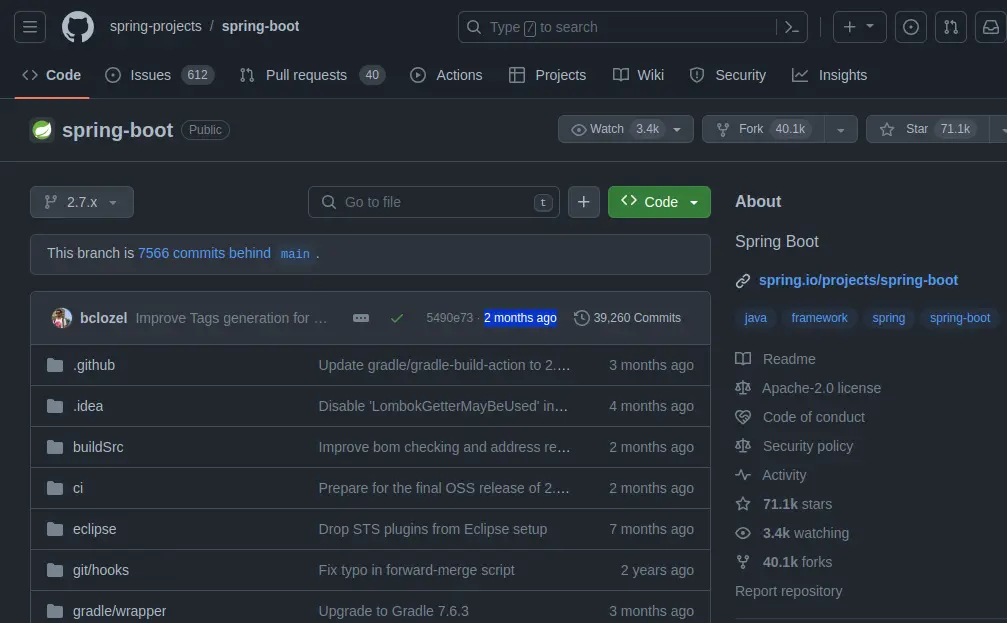
Task: Open the spring-projects organization link
Action: pos(155,26)
